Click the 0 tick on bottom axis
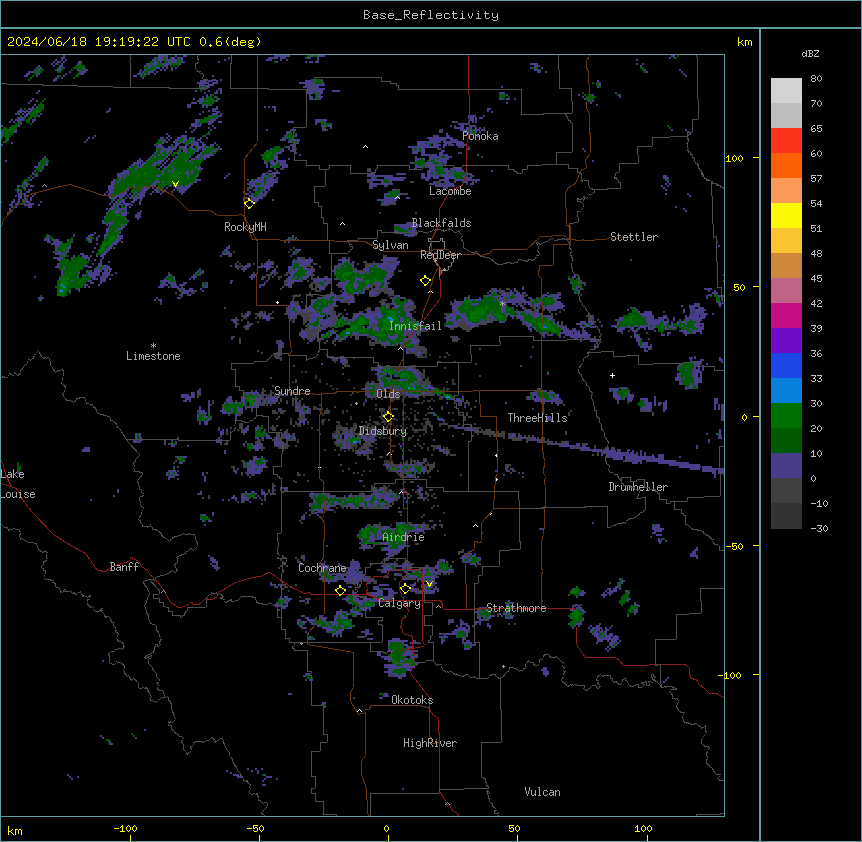 [386, 828]
